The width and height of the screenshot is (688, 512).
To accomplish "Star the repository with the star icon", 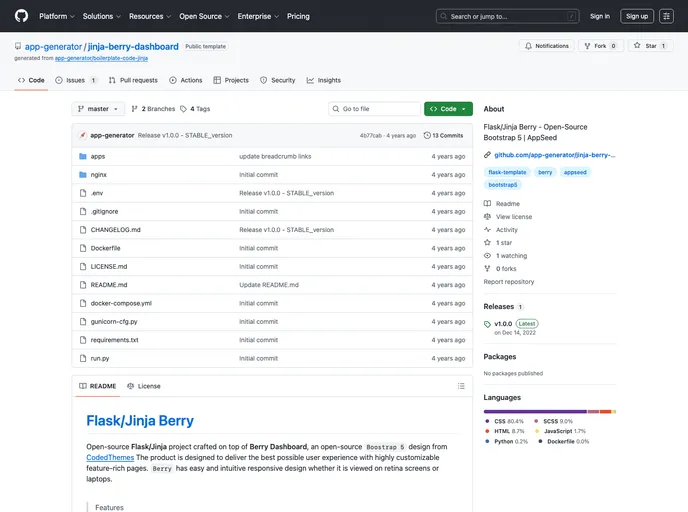I will tap(637, 45).
